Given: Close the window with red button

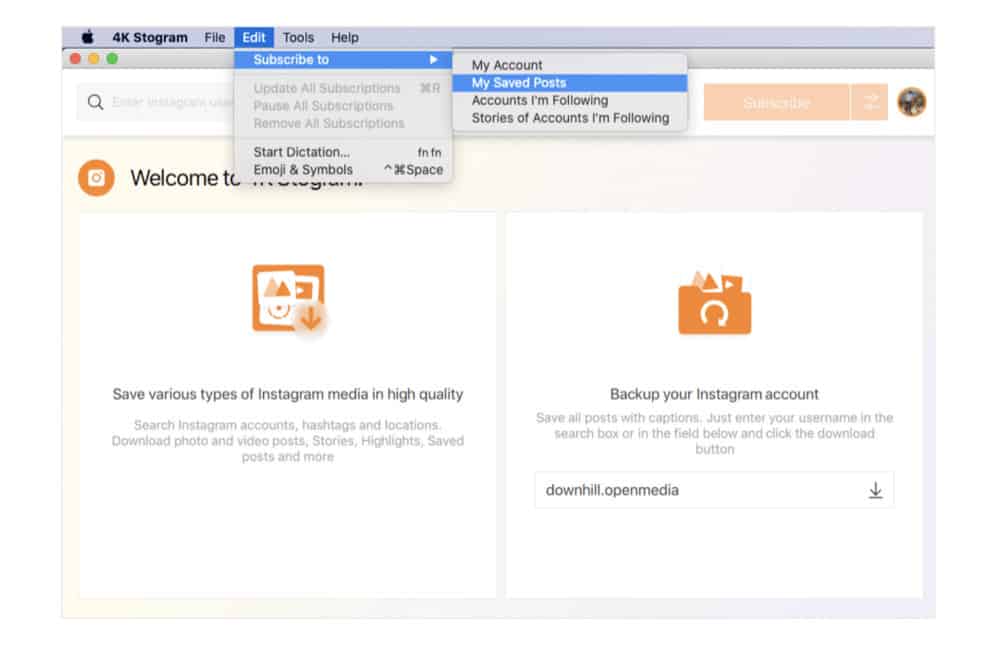Looking at the screenshot, I should click(x=75, y=59).
